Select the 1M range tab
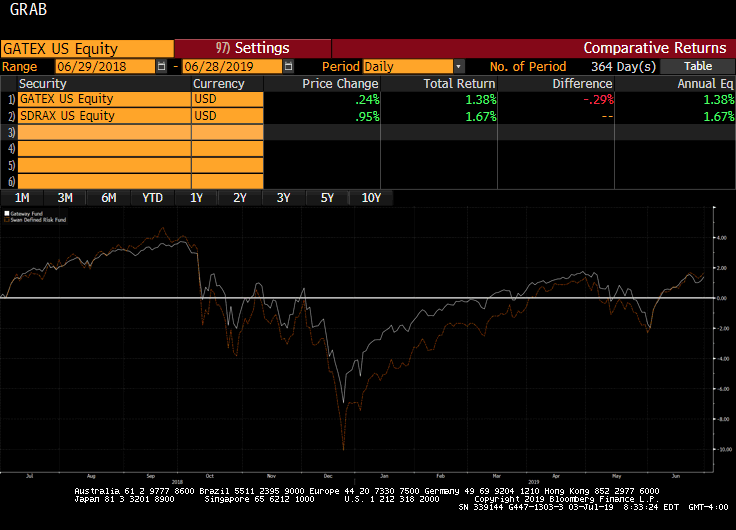 22,198
